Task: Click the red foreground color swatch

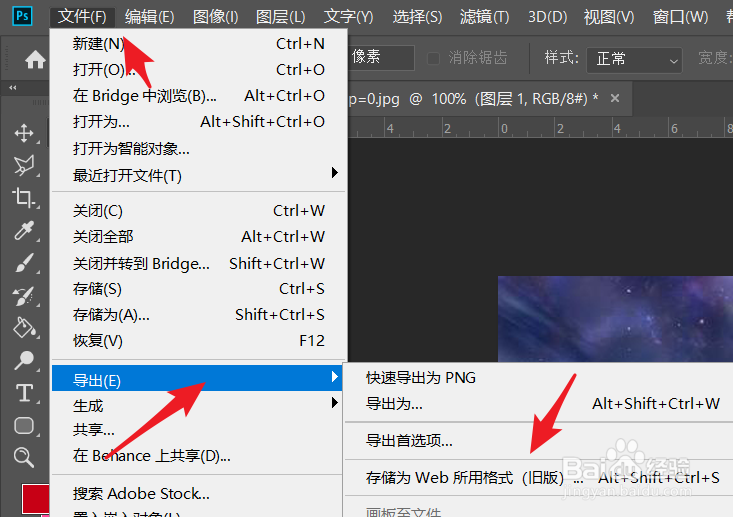Action: point(35,498)
